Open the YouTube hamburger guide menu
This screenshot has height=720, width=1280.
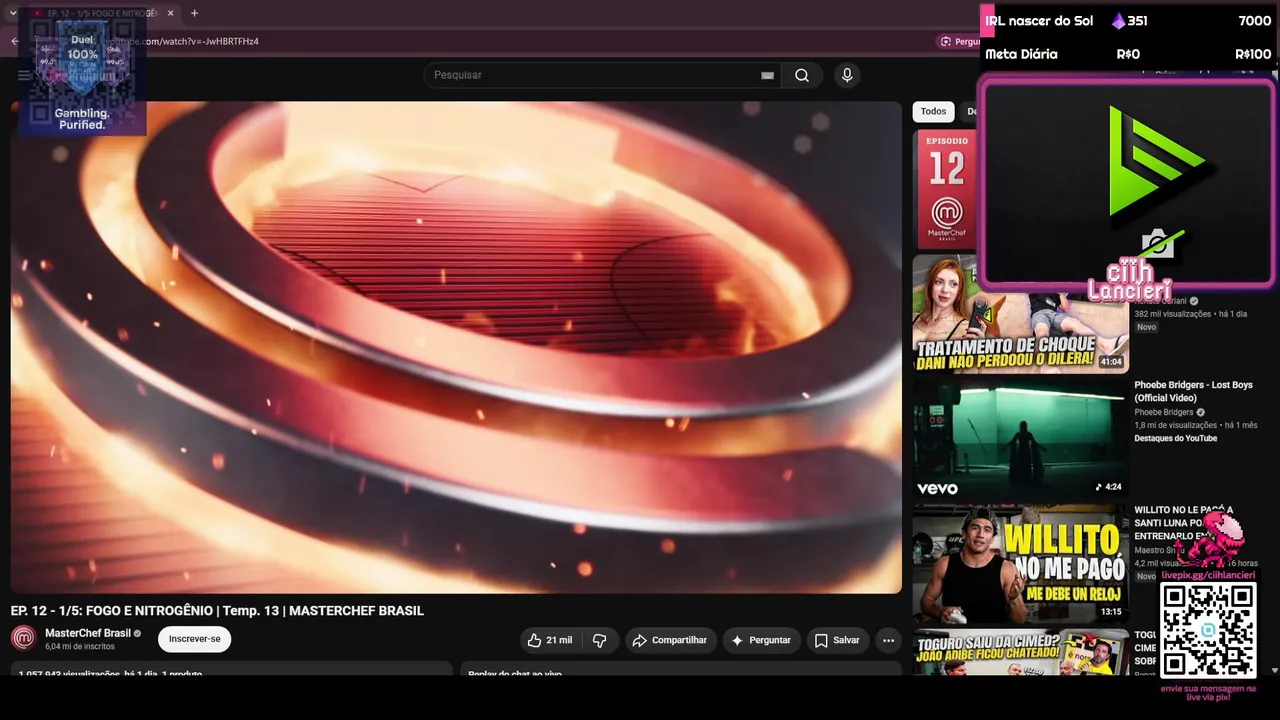[24, 75]
